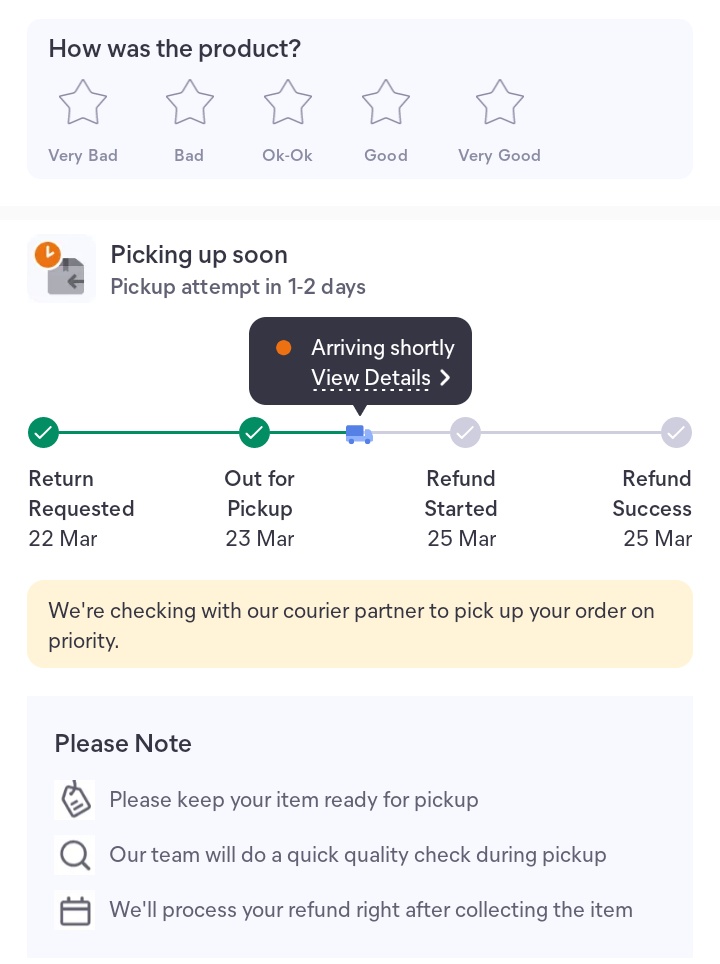The image size is (720, 964).
Task: Click the tag icon for item pickup
Action: point(75,800)
